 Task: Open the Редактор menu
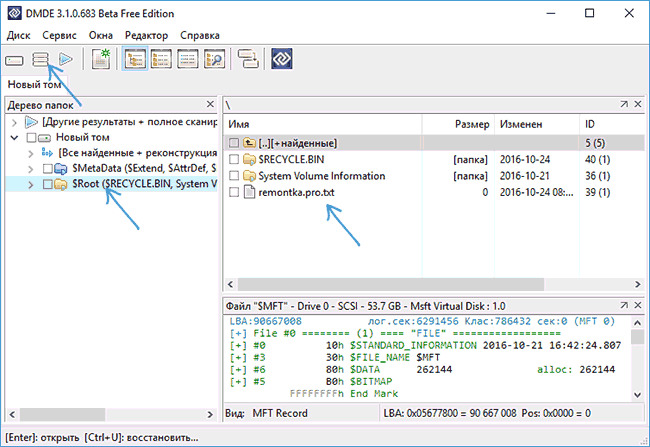(x=145, y=35)
